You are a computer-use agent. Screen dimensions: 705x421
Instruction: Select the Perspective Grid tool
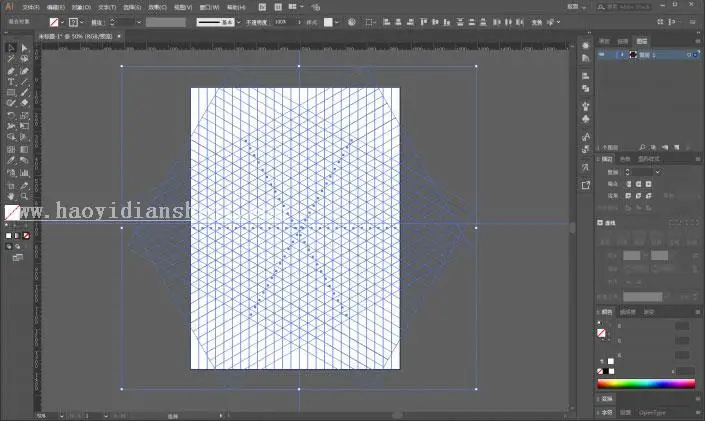24,137
